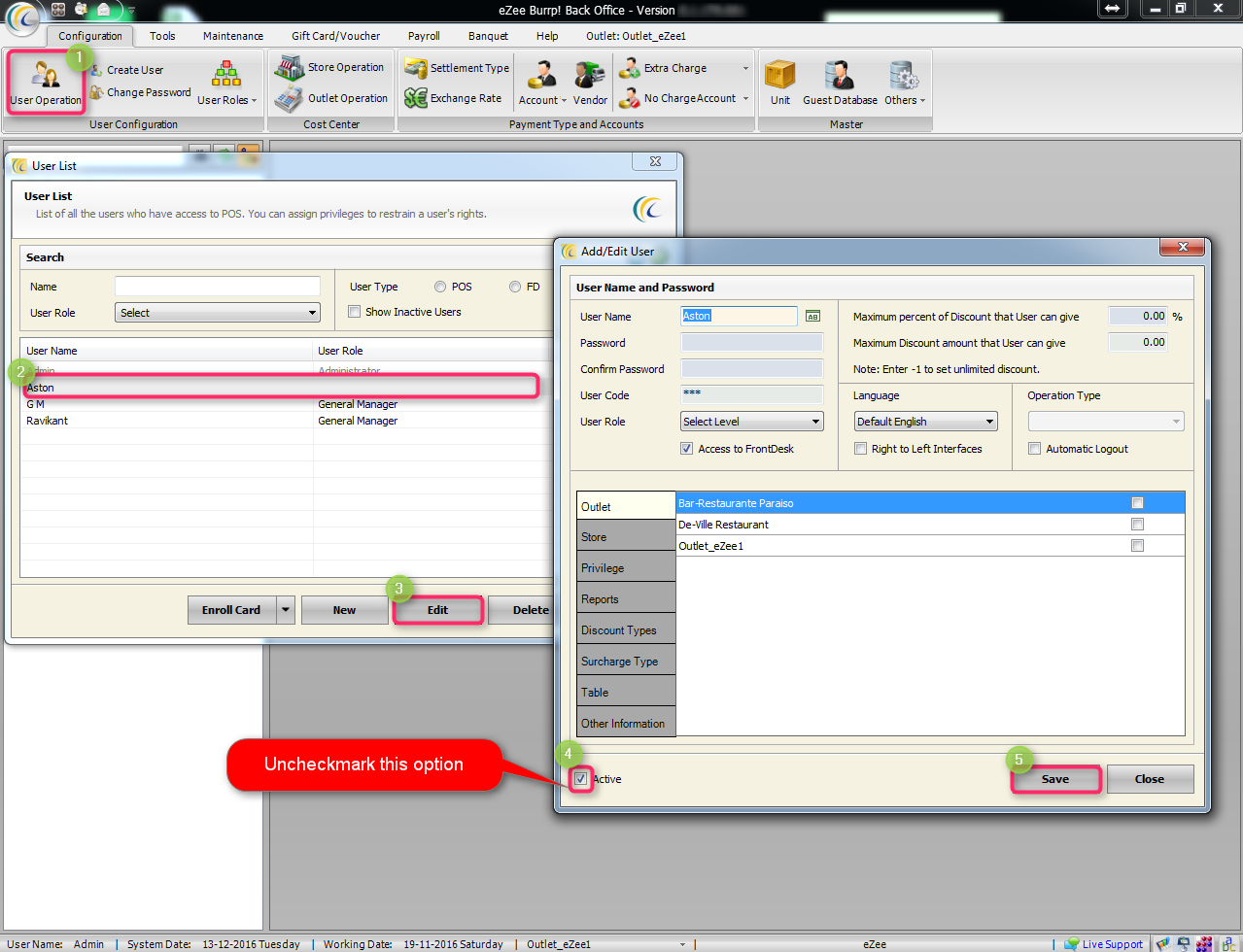Open the Tools tab

point(162,36)
